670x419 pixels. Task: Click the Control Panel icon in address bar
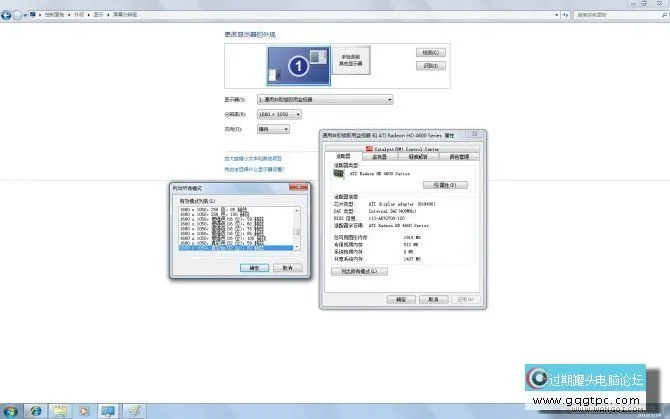point(32,15)
